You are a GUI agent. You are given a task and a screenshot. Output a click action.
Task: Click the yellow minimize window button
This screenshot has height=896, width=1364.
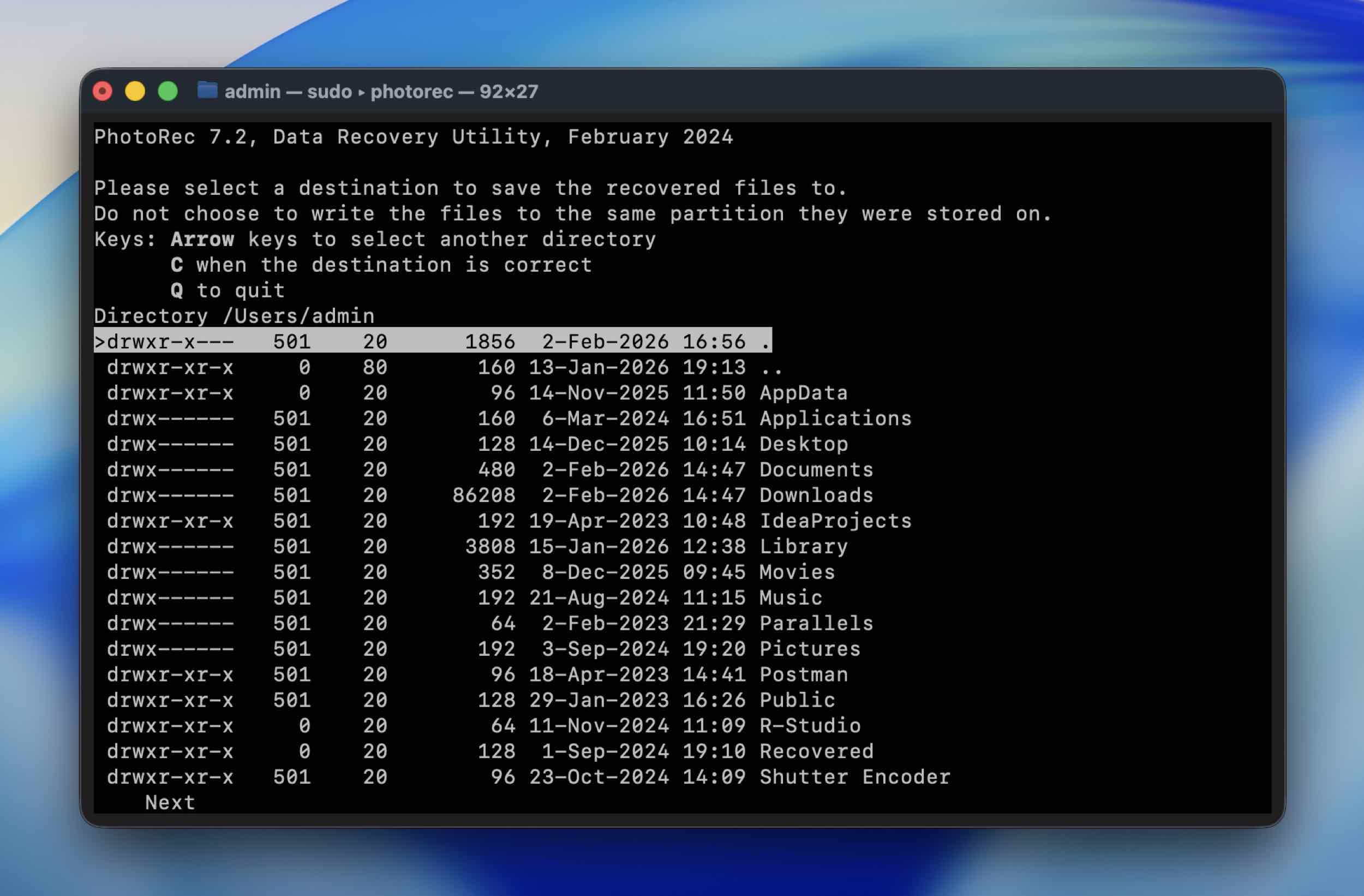tap(135, 91)
